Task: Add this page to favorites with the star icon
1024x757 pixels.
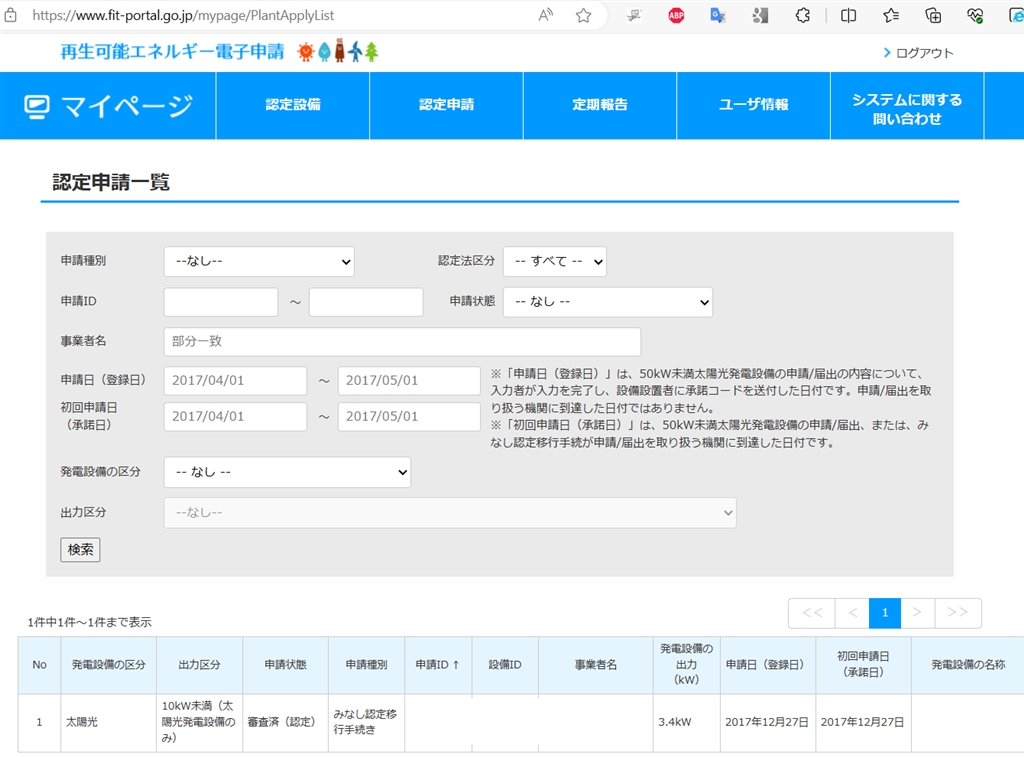Action: (x=584, y=15)
